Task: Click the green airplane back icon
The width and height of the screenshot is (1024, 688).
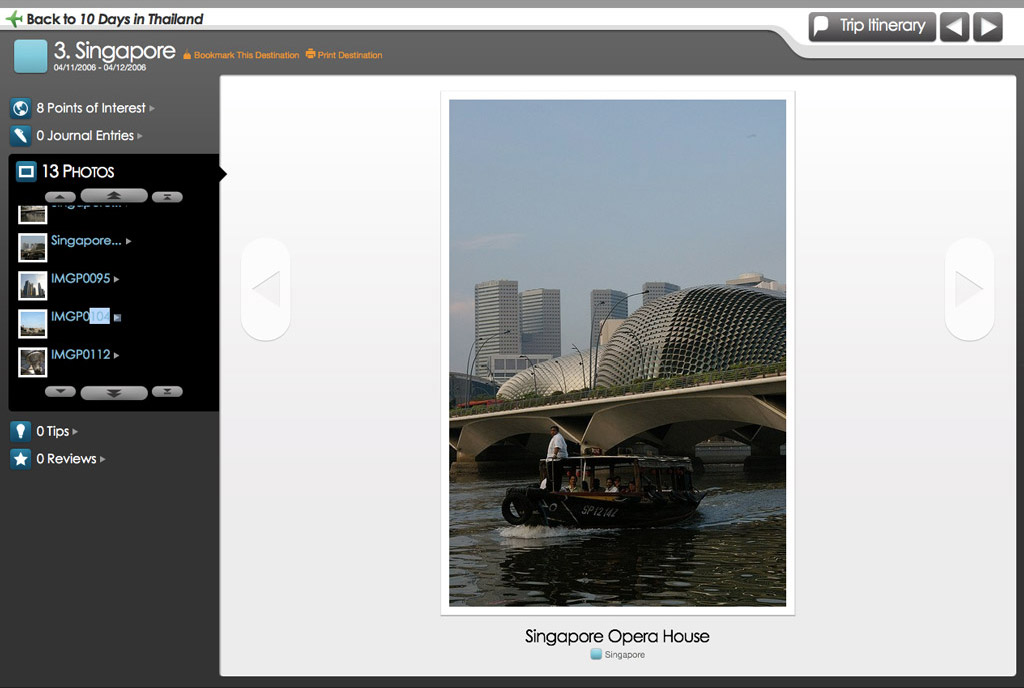Action: [14, 18]
